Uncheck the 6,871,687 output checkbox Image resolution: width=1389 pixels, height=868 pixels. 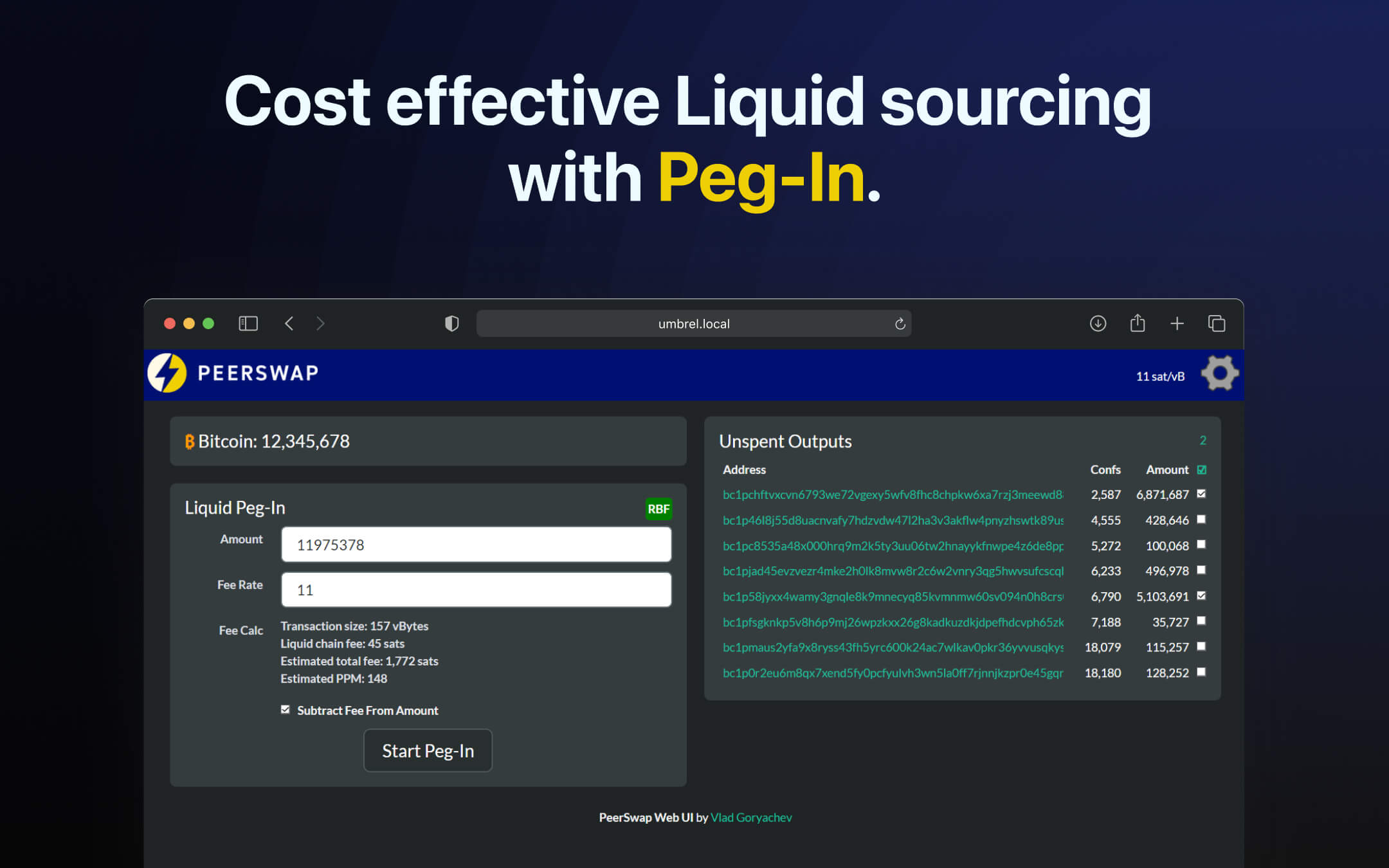1201,494
